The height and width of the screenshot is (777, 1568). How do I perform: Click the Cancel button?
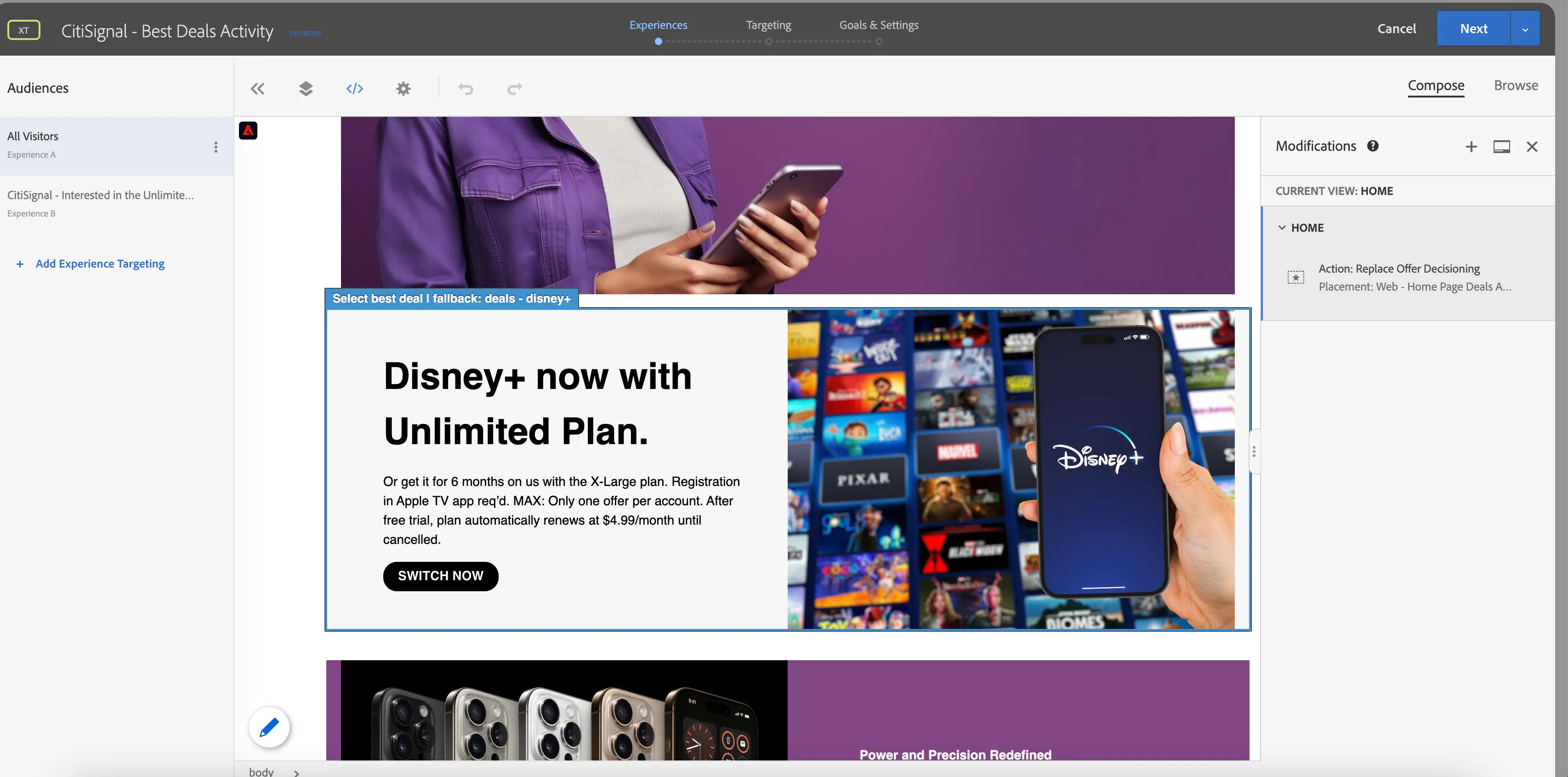tap(1396, 29)
